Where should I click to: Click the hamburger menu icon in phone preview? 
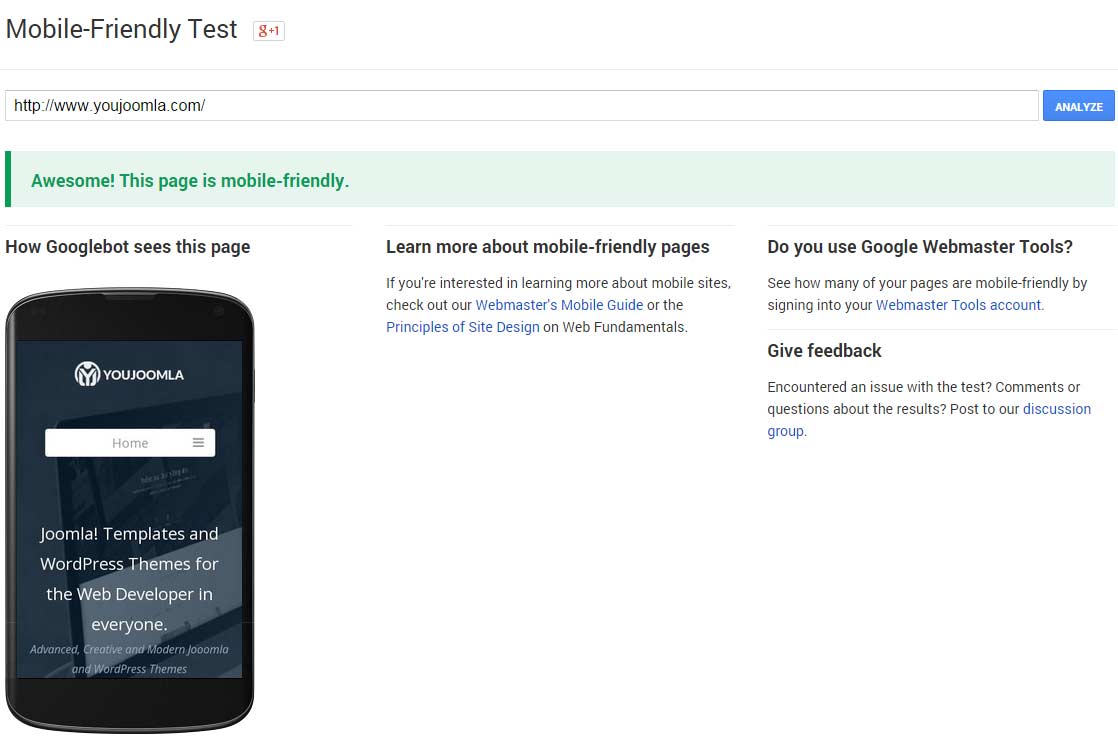(x=198, y=443)
